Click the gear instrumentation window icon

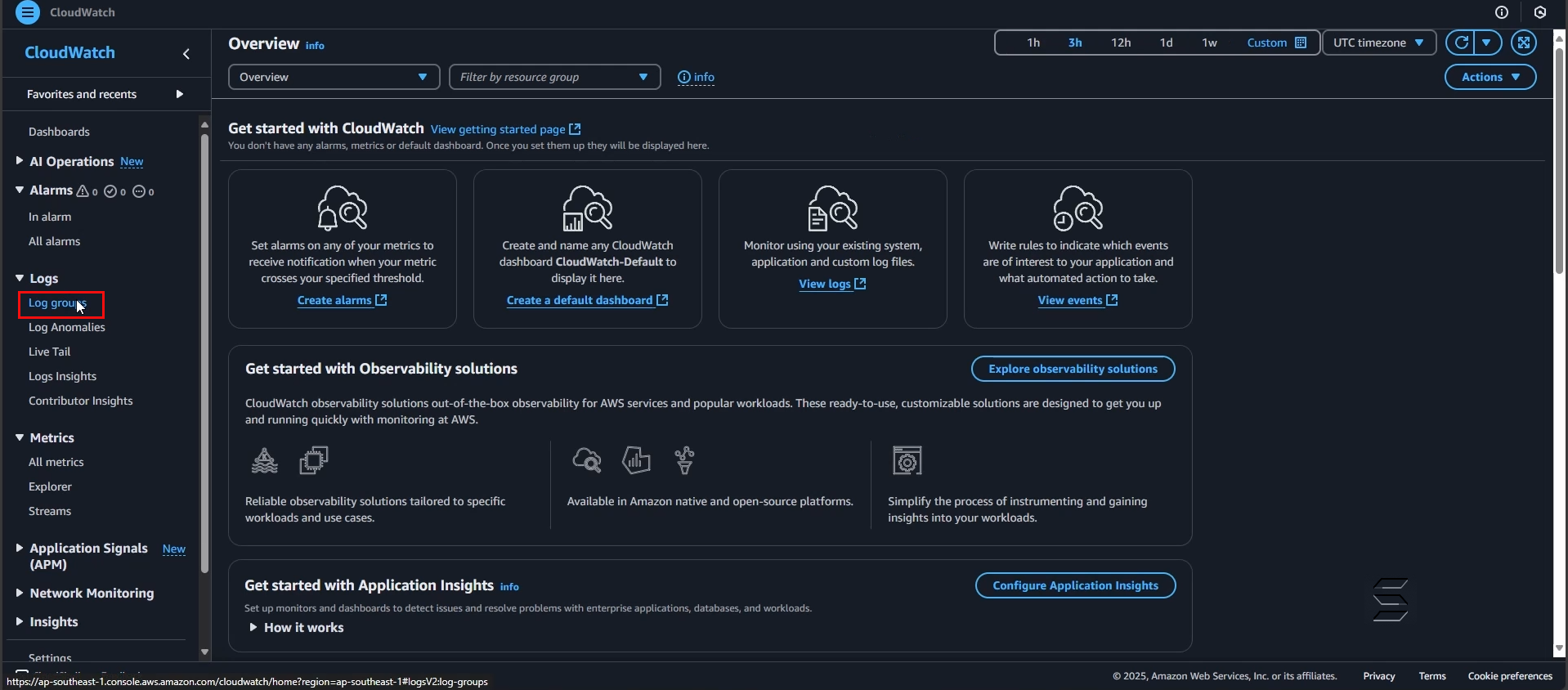tap(907, 460)
